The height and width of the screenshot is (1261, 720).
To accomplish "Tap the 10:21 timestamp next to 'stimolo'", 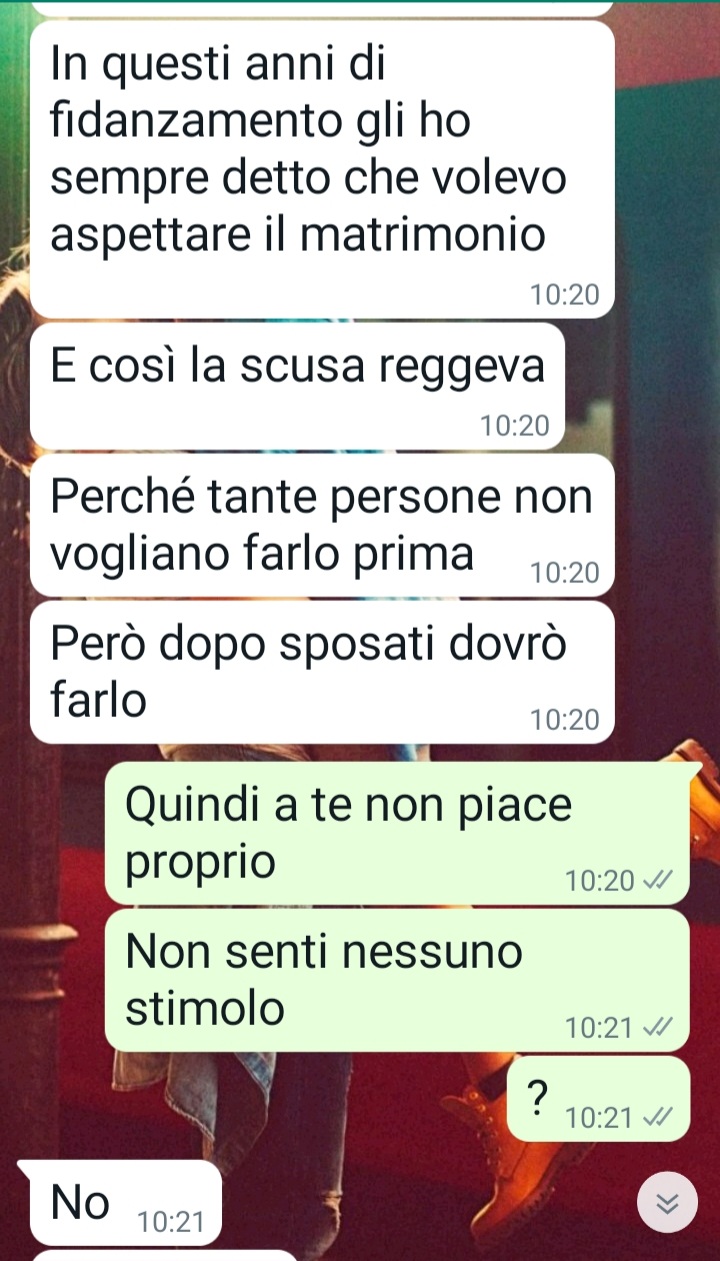I will pos(600,1028).
